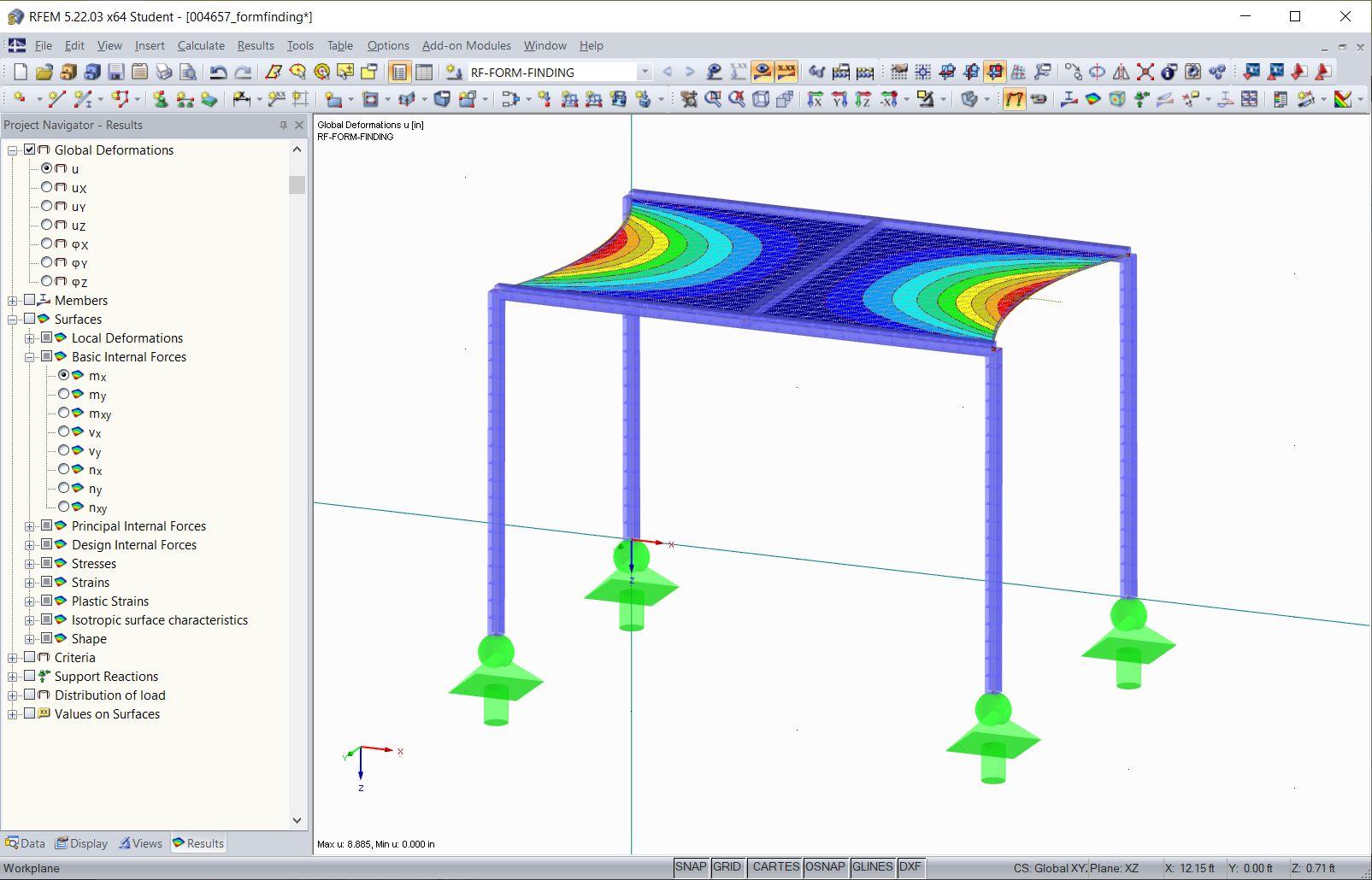Viewport: 1372px width, 880px height.
Task: Click the navigator scroll down arrow
Action: click(297, 820)
